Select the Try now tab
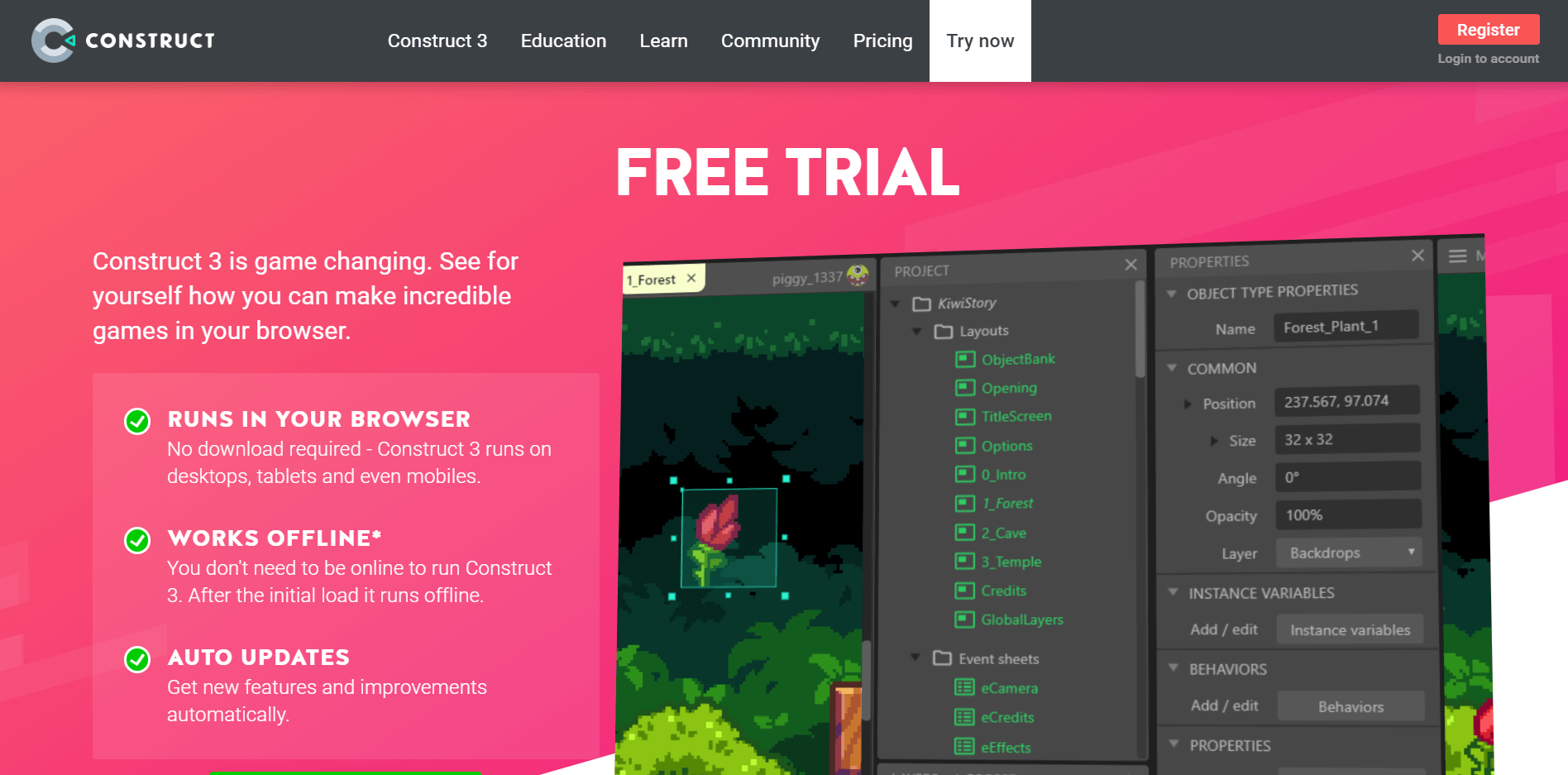1568x775 pixels. pyautogui.click(x=980, y=41)
